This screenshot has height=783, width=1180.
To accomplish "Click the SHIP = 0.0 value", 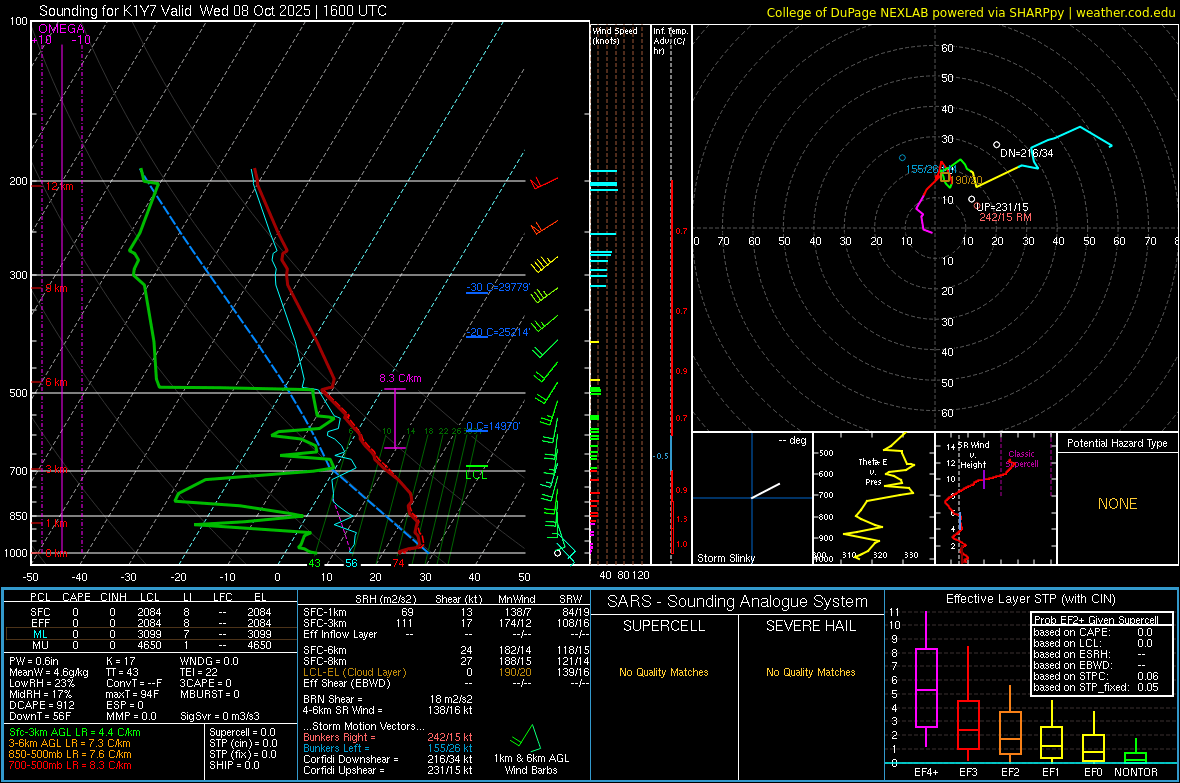I will click(234, 765).
